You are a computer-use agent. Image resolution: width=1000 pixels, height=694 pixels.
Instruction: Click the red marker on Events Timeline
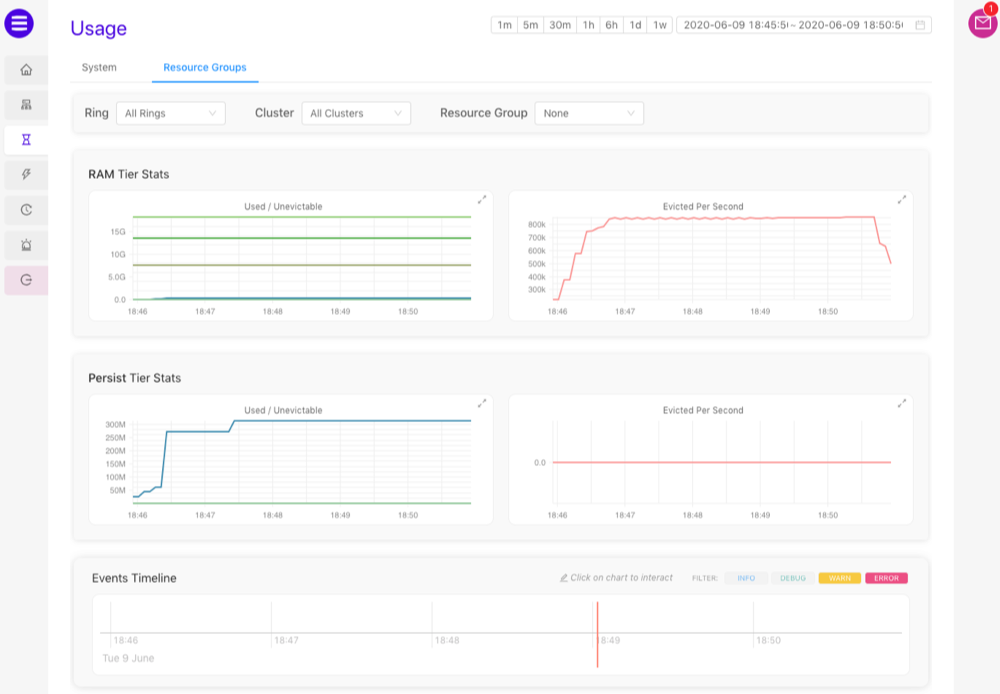(x=597, y=633)
